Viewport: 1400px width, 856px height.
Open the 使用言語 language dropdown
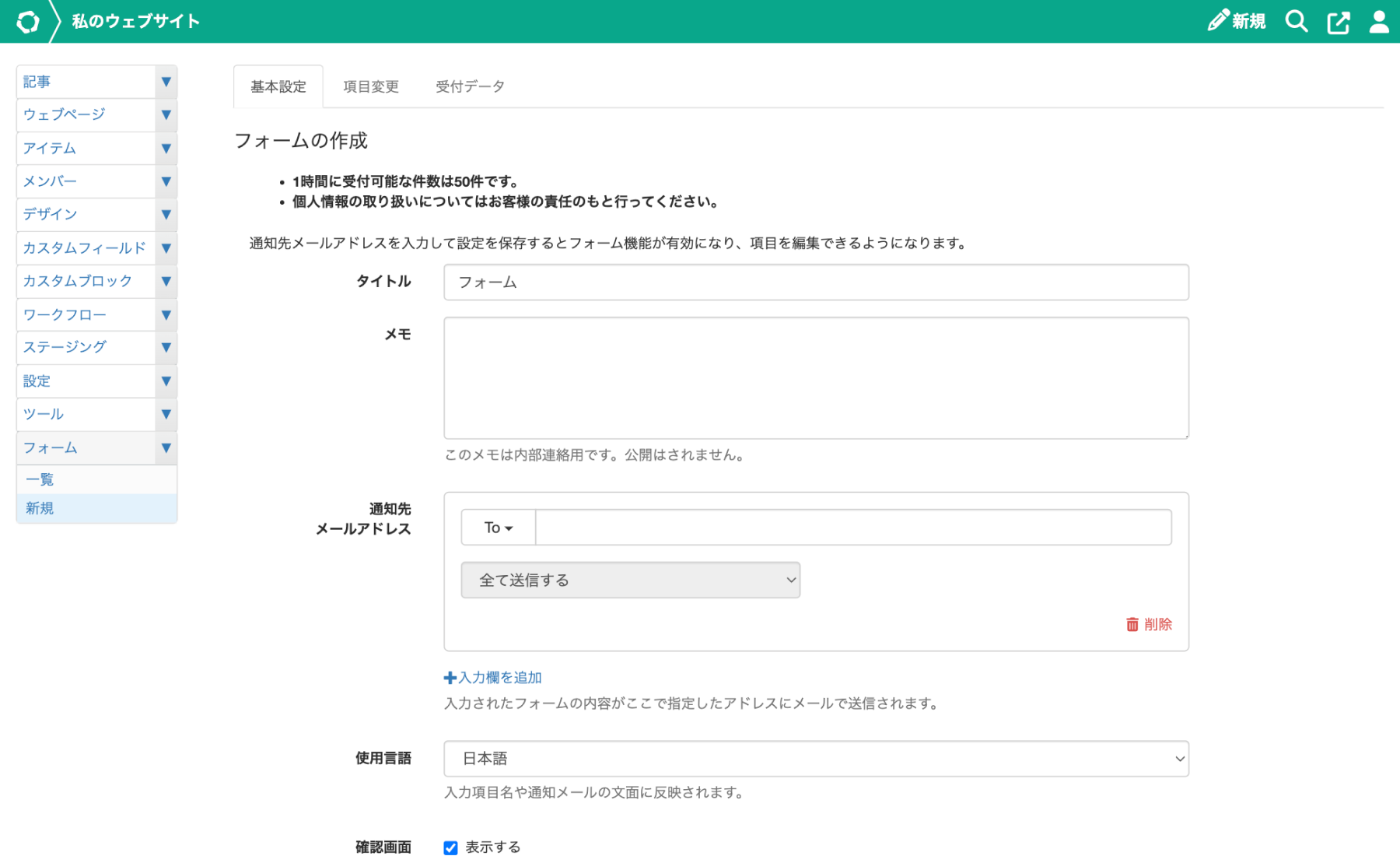click(x=815, y=759)
